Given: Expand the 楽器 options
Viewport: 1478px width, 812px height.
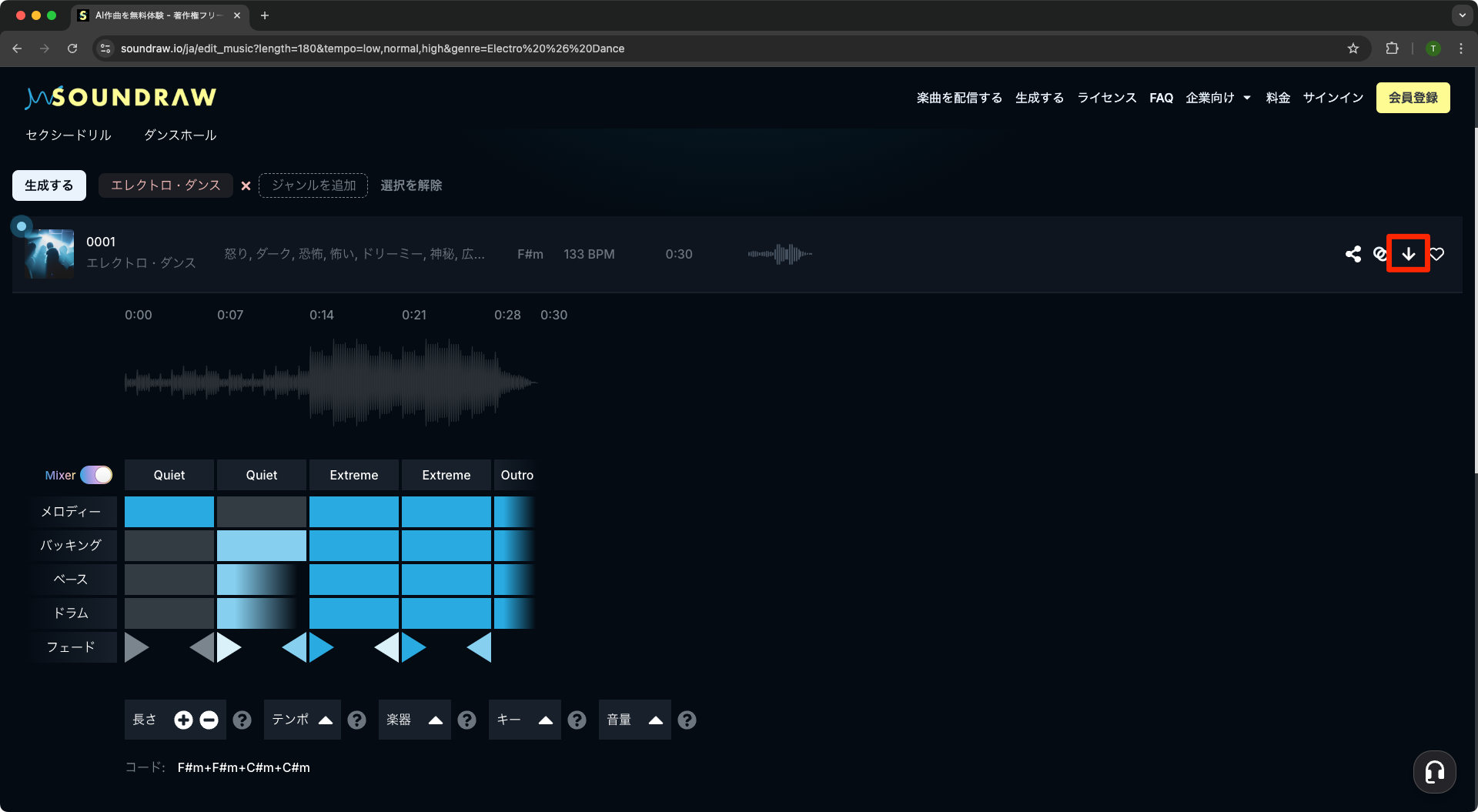Looking at the screenshot, I should coord(435,720).
